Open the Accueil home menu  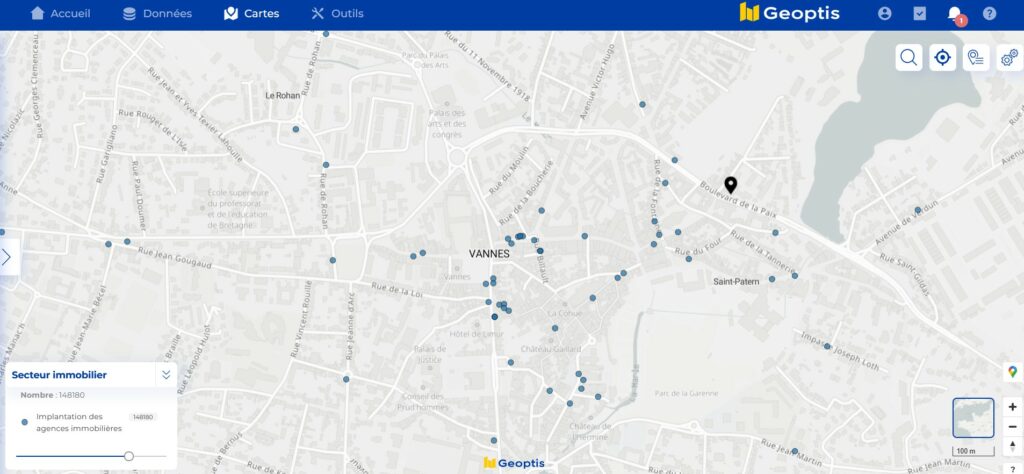point(61,14)
